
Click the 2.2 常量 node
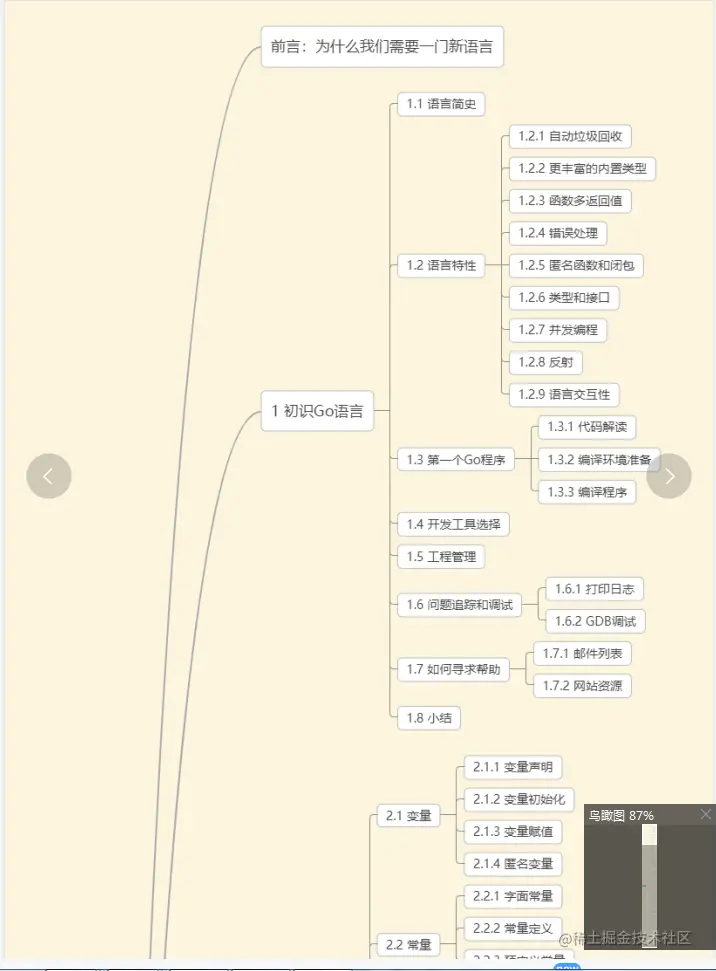pos(408,945)
